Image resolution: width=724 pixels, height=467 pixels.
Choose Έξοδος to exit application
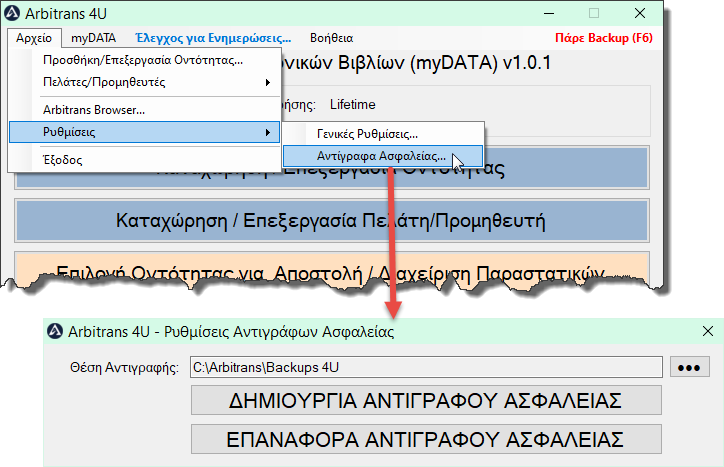click(x=145, y=160)
